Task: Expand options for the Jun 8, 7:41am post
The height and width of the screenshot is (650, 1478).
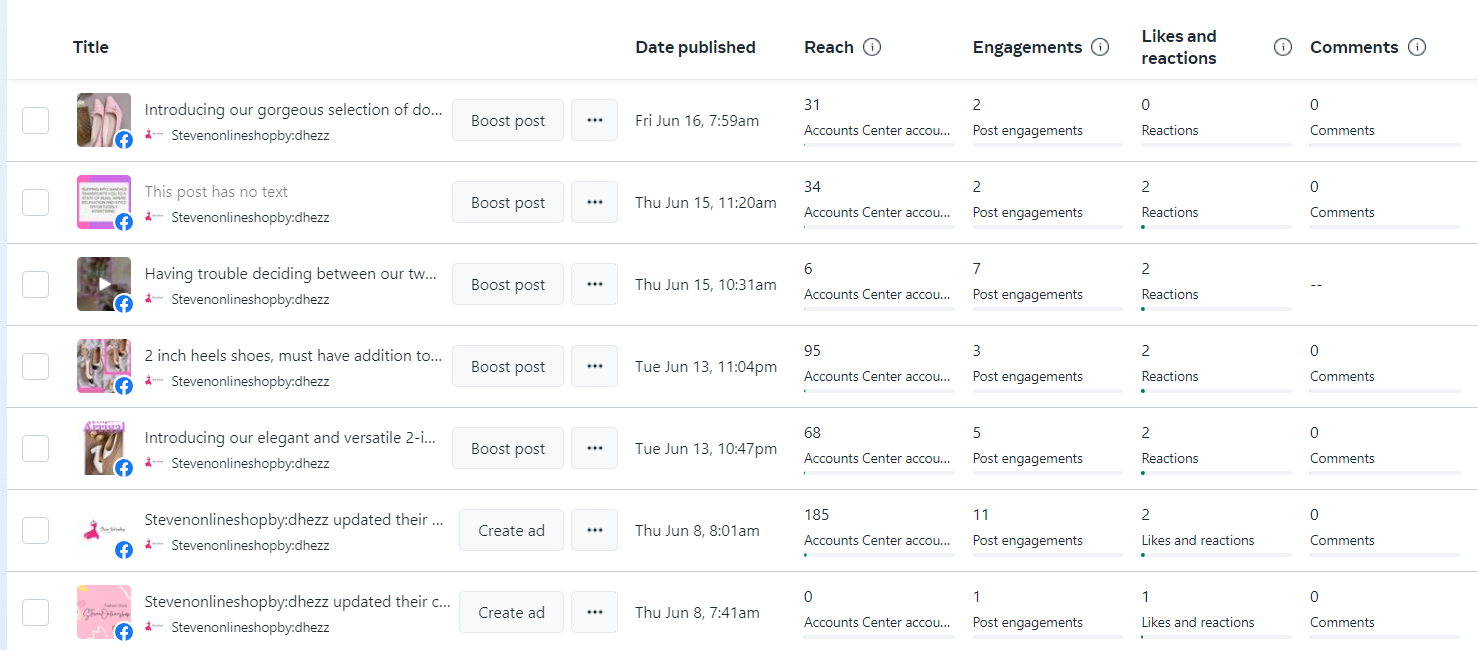Action: tap(595, 612)
